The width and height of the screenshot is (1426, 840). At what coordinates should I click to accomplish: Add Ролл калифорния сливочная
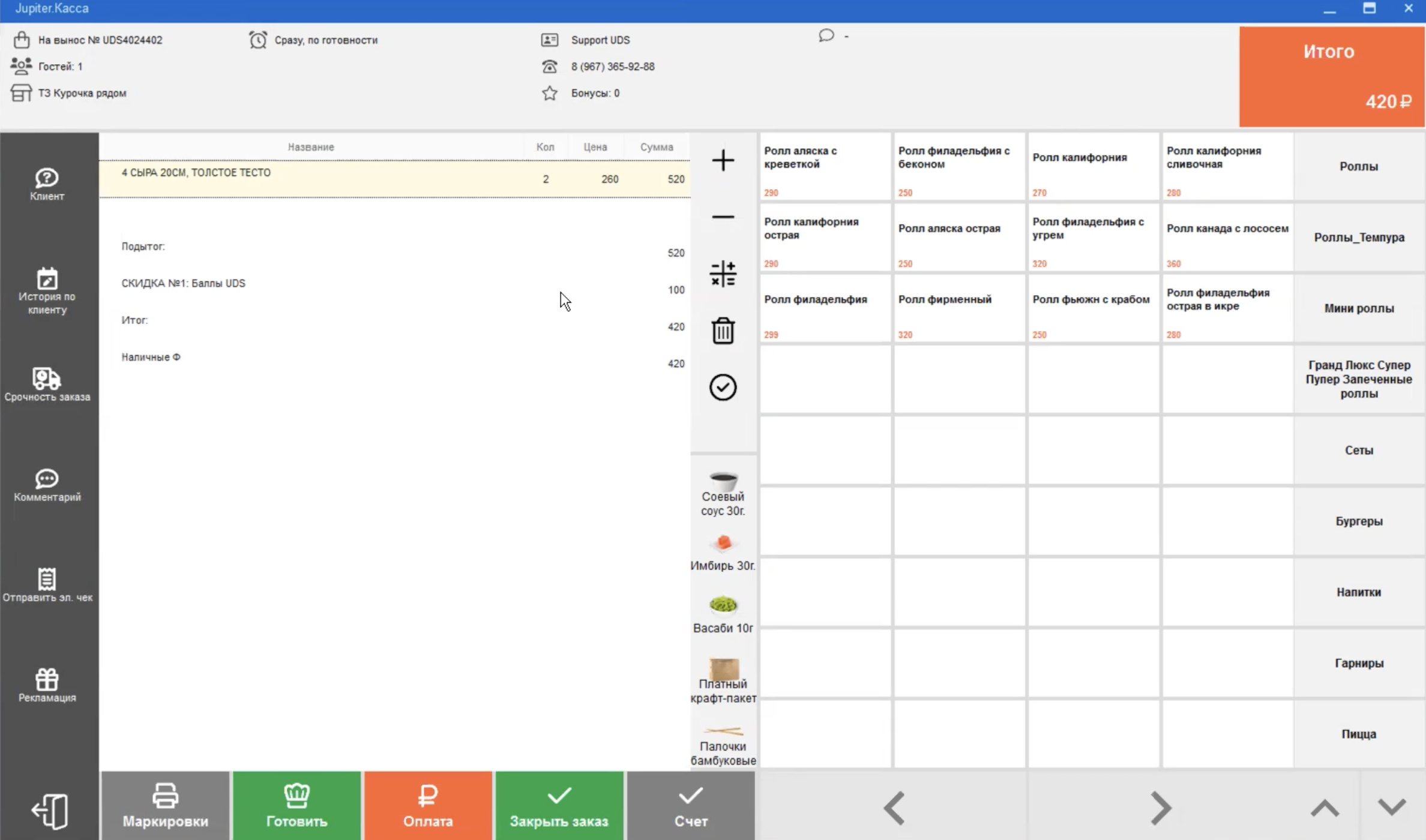[1227, 166]
